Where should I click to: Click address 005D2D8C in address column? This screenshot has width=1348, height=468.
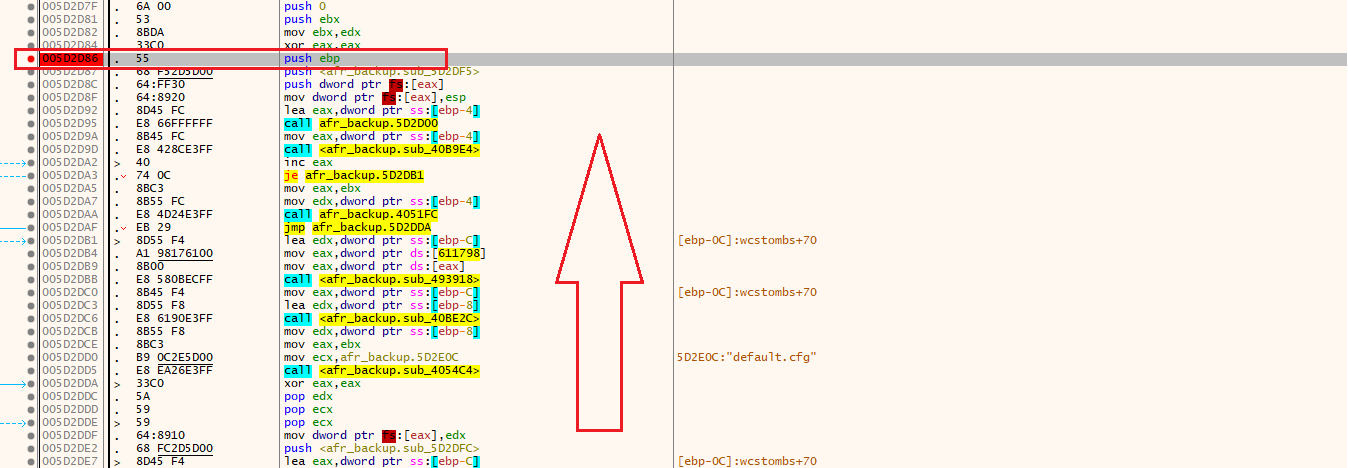pos(70,85)
